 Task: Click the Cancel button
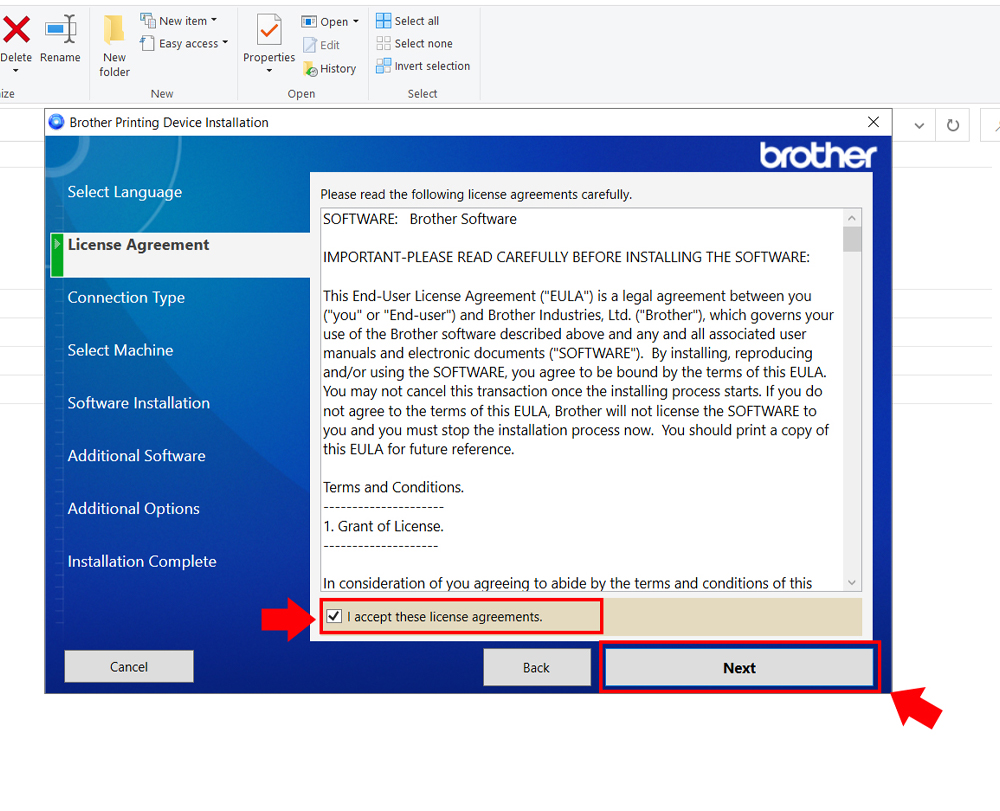click(x=129, y=667)
